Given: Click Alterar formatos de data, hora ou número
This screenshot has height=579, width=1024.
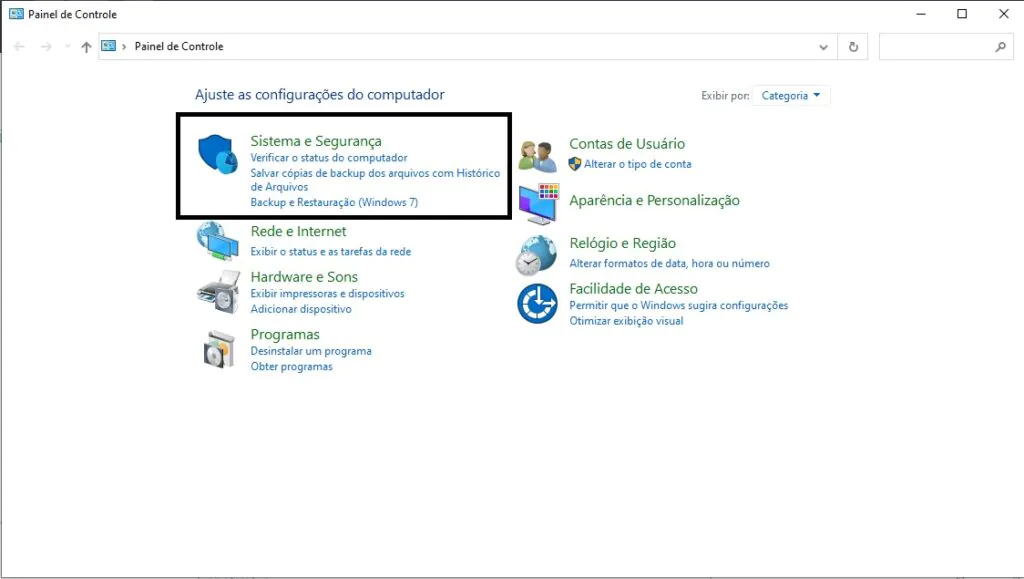Looking at the screenshot, I should point(669,263).
